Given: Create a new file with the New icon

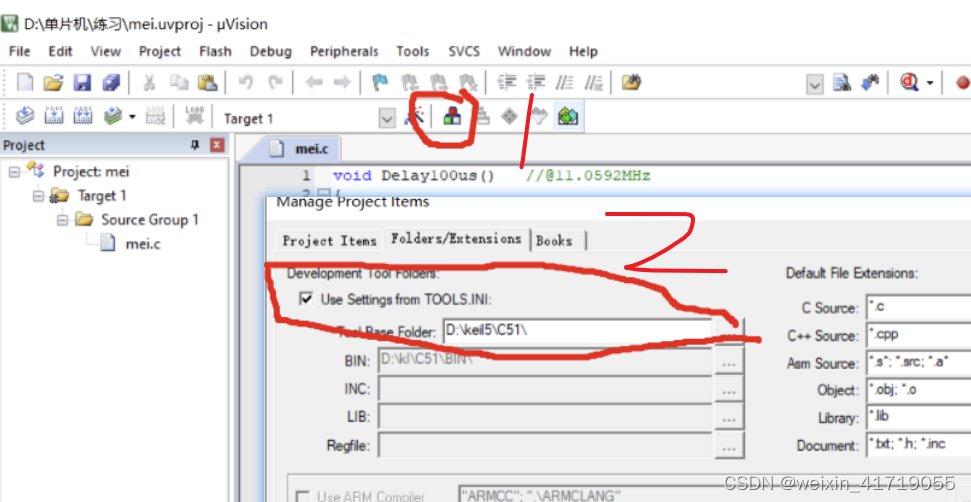Looking at the screenshot, I should click(x=25, y=82).
